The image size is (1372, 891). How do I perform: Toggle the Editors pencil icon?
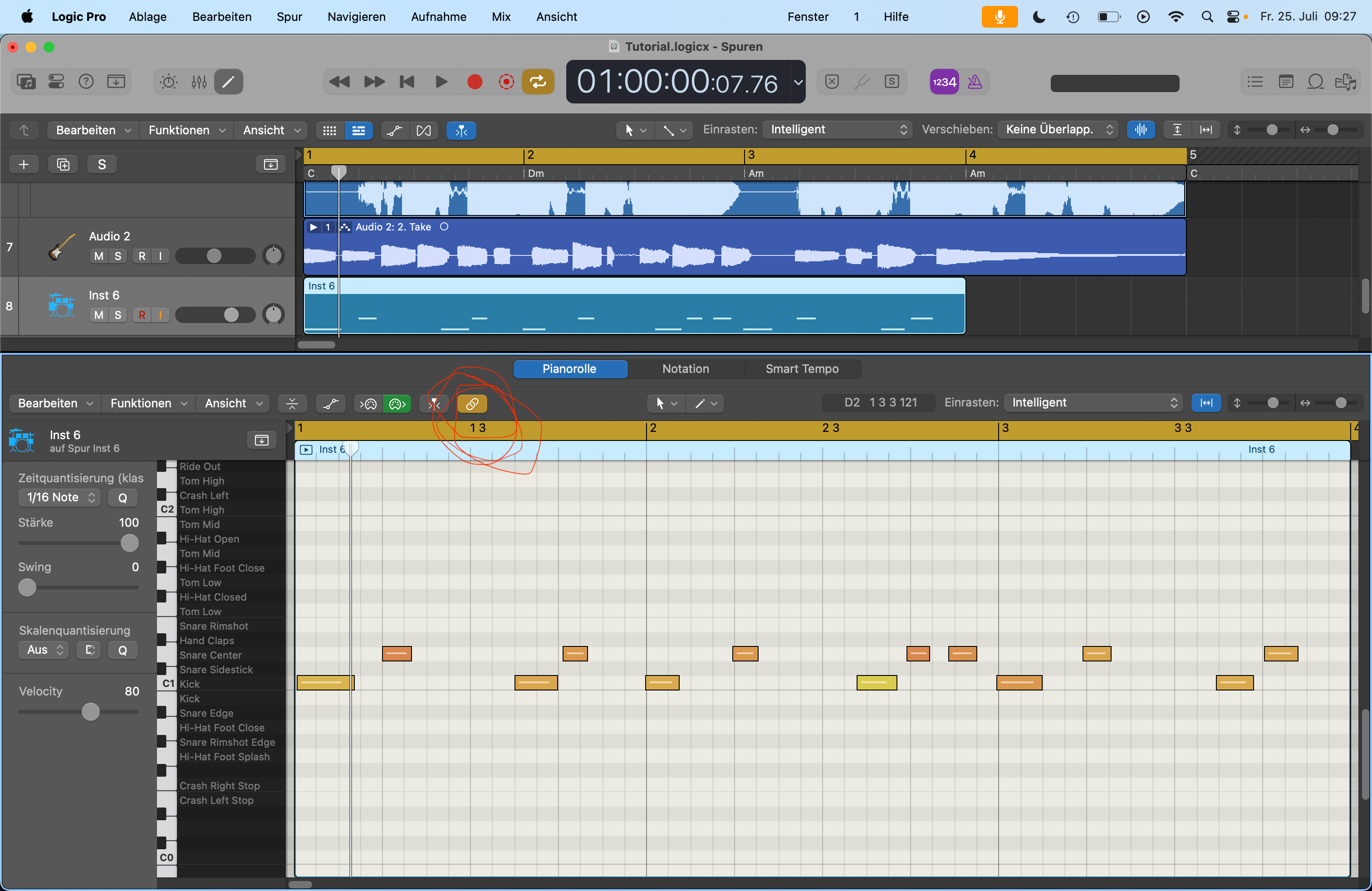coord(228,82)
